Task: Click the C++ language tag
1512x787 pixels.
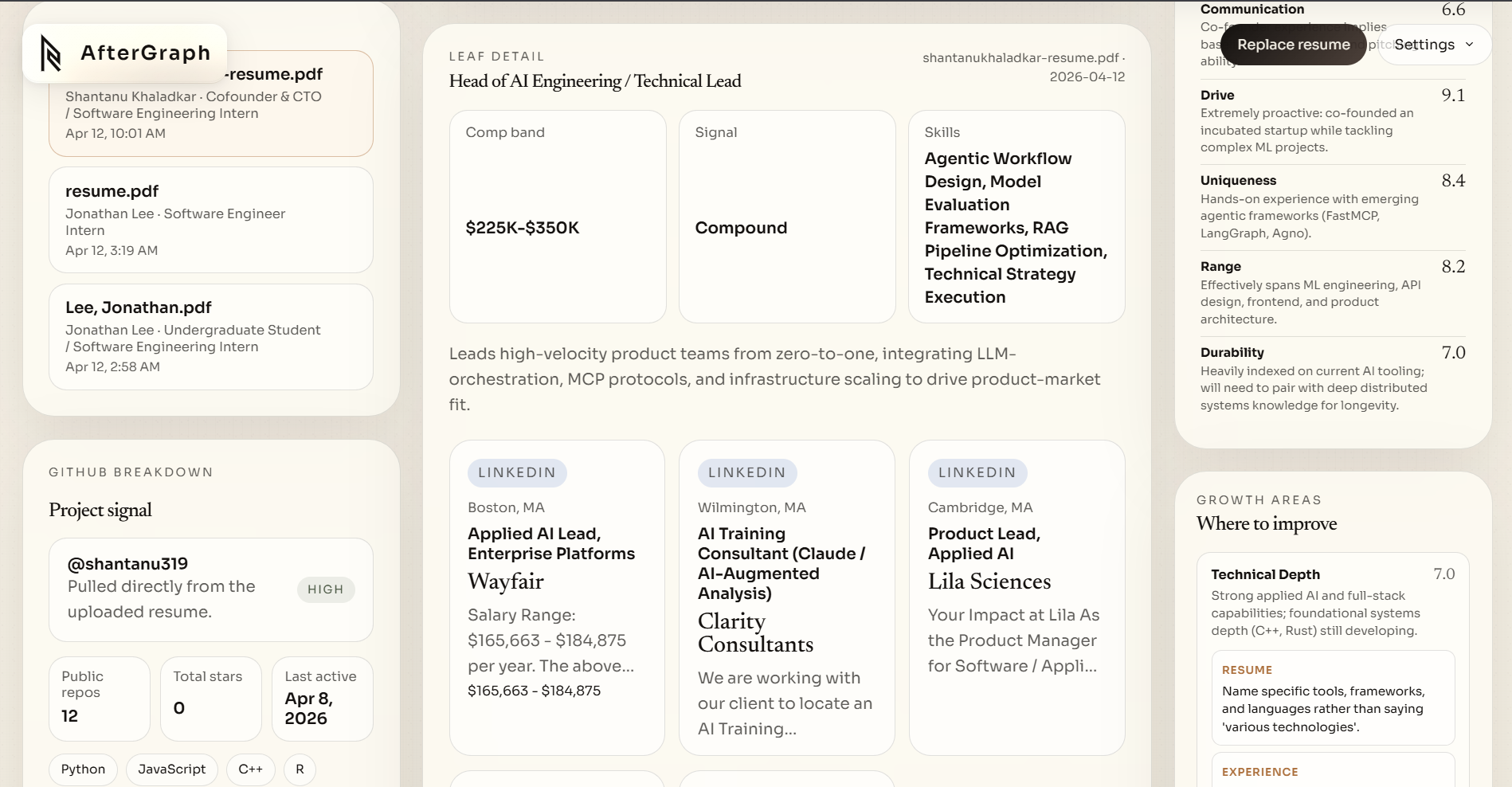Action: (250, 769)
